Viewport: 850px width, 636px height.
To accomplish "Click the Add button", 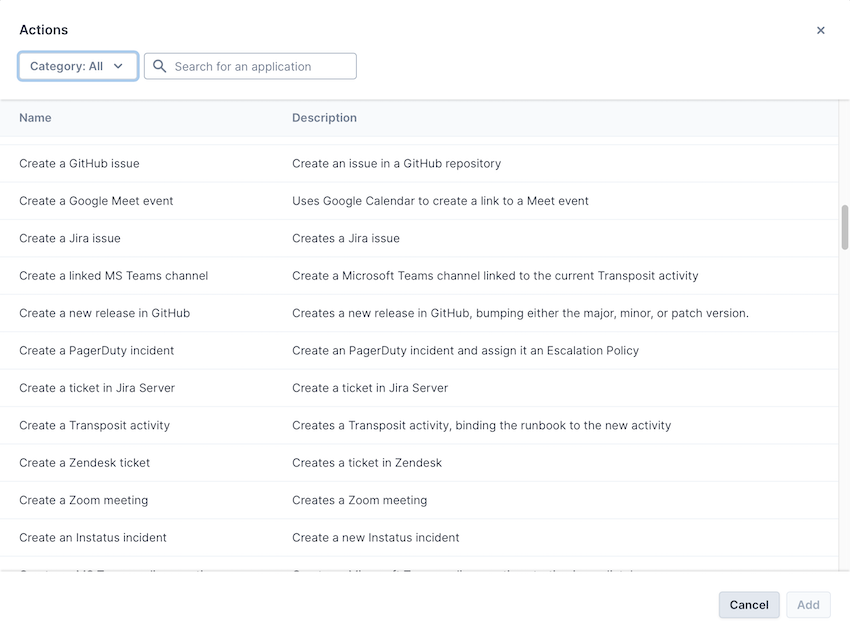I will [x=808, y=605].
